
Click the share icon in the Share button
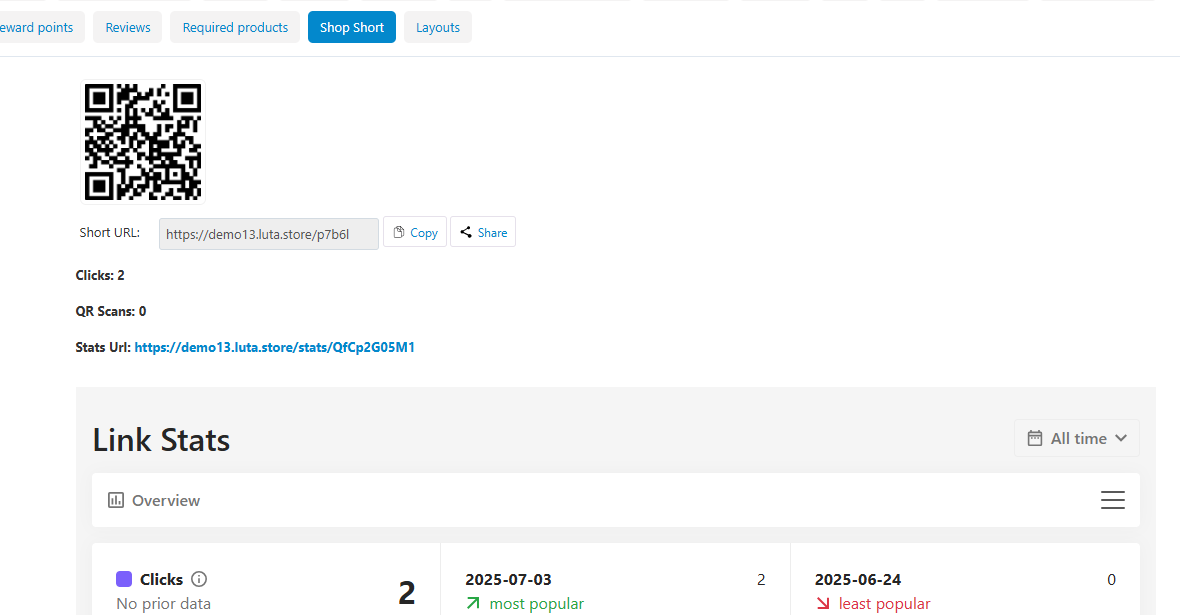466,232
